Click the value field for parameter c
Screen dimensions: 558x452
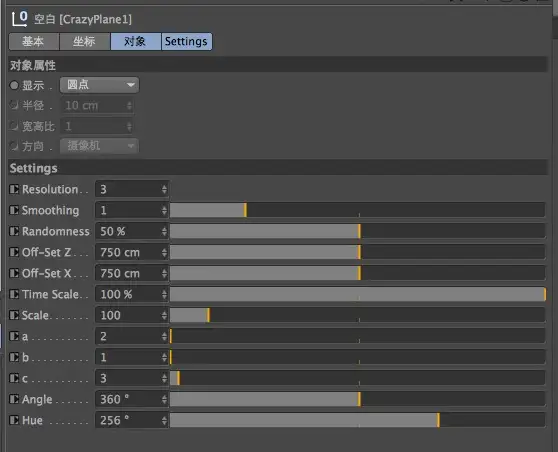132,378
